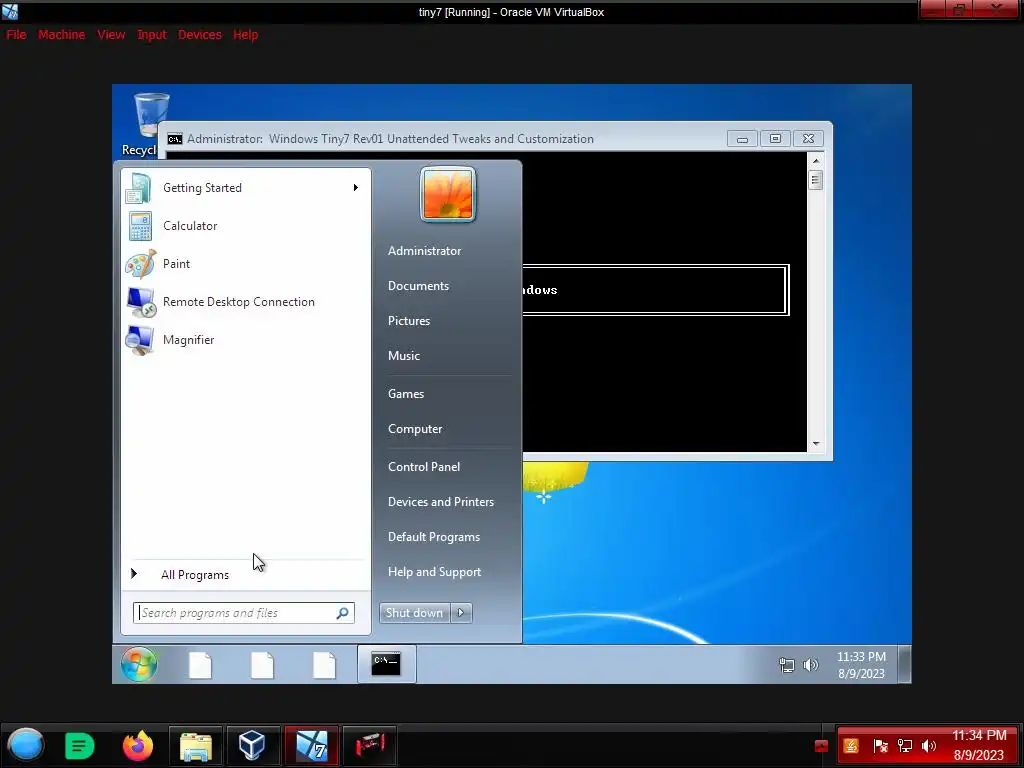Click the command prompt taskbar button
Viewport: 1024px width, 768px height.
pyautogui.click(x=386, y=664)
